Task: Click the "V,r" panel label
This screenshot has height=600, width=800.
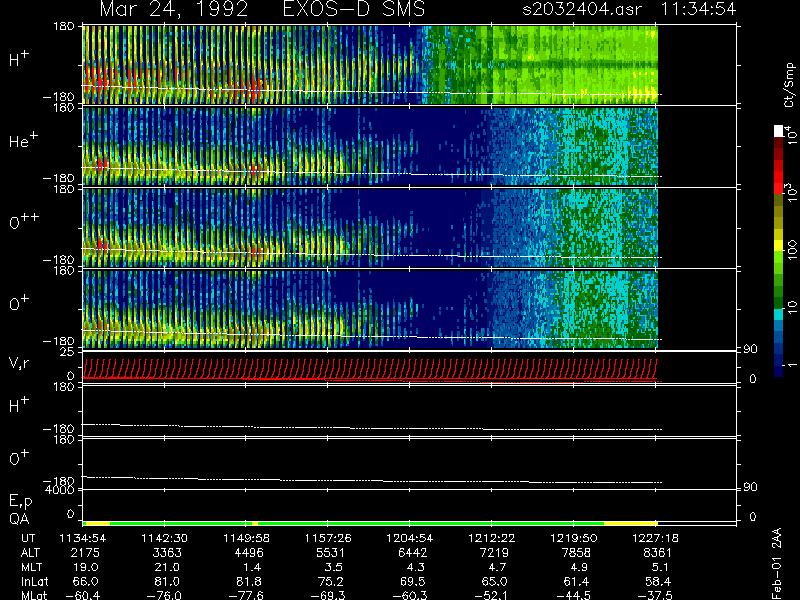Action: [19, 363]
